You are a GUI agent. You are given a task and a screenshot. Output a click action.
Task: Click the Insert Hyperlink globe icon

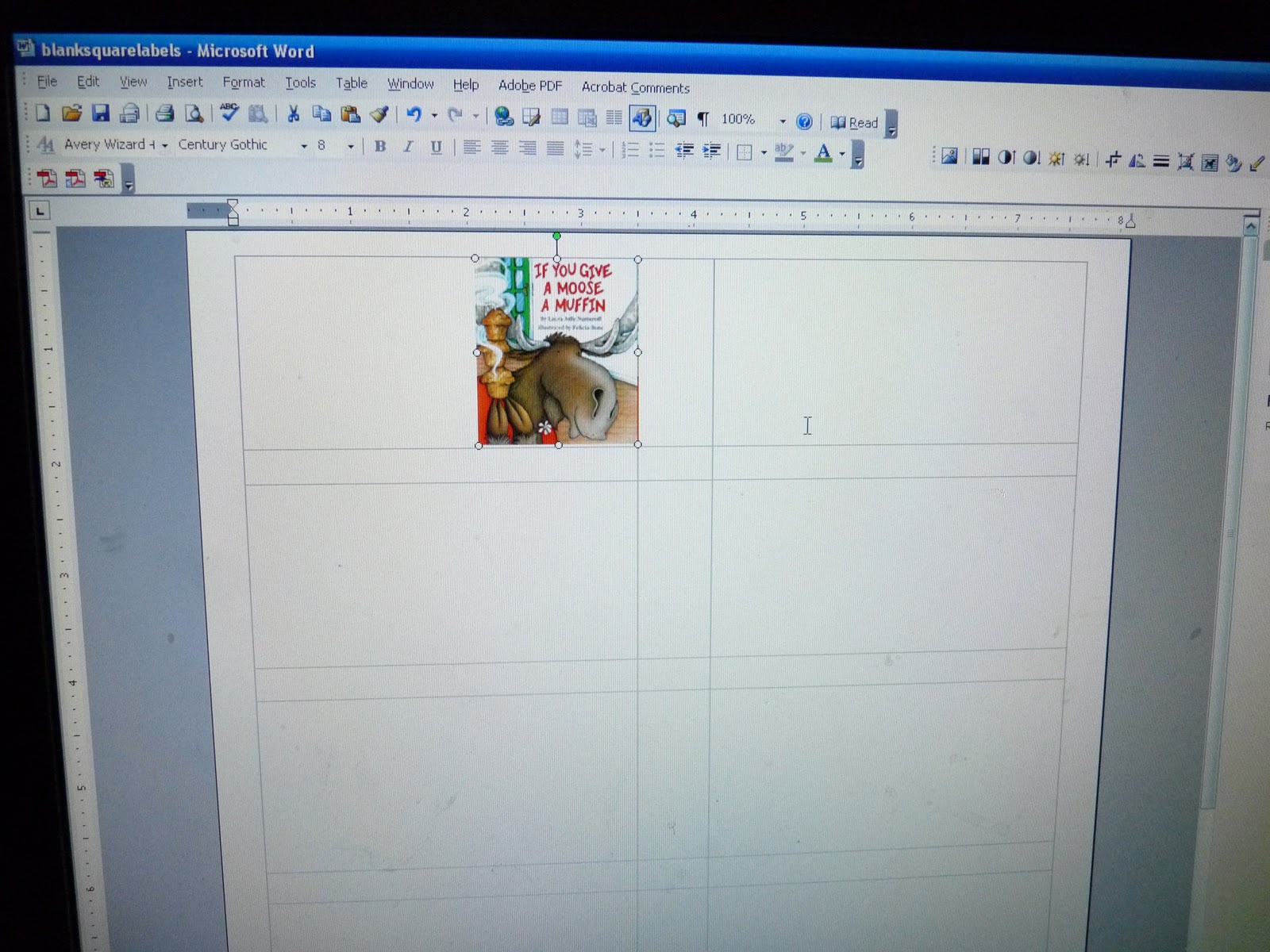click(x=503, y=117)
